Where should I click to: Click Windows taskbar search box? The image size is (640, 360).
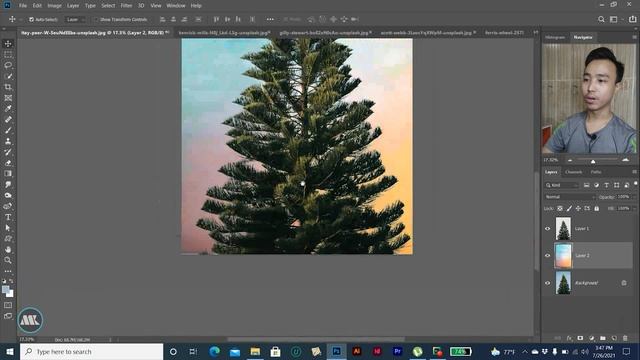coord(91,351)
